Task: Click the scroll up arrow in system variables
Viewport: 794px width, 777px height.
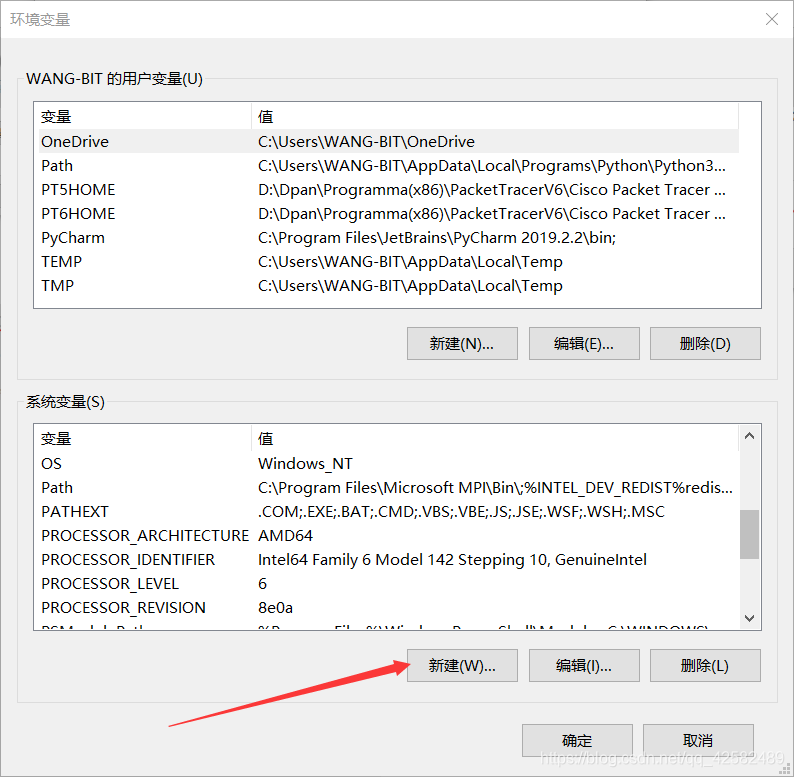Action: [750, 436]
